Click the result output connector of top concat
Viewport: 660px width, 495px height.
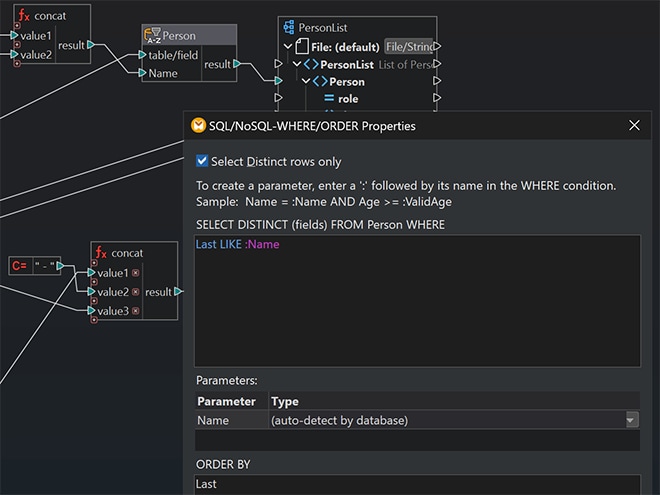tap(90, 45)
